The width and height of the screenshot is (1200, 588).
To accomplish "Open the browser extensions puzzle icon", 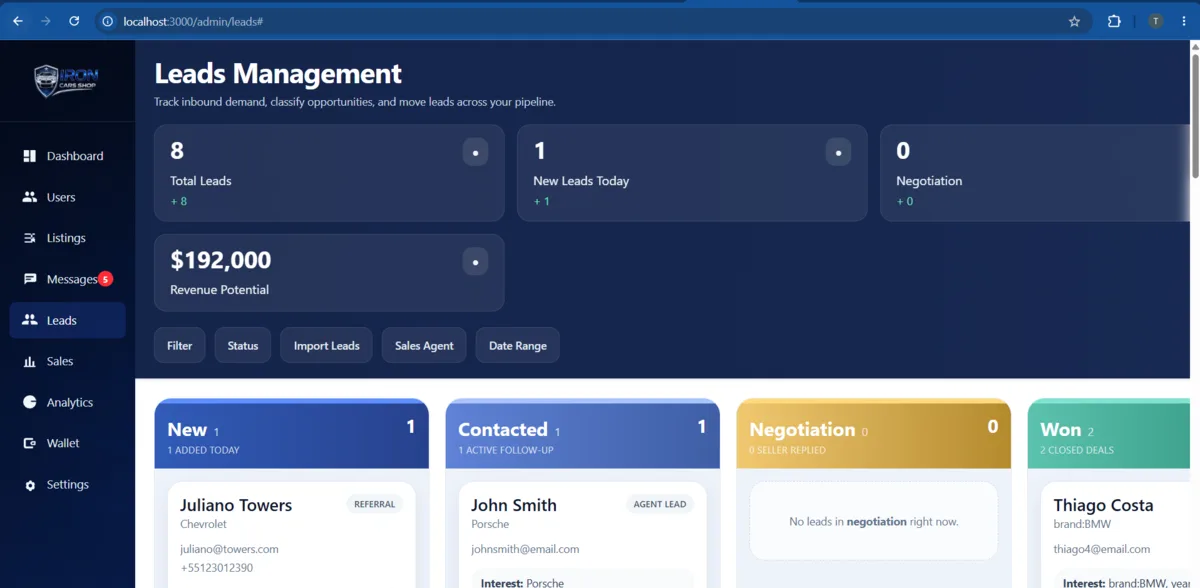I will (x=1114, y=21).
